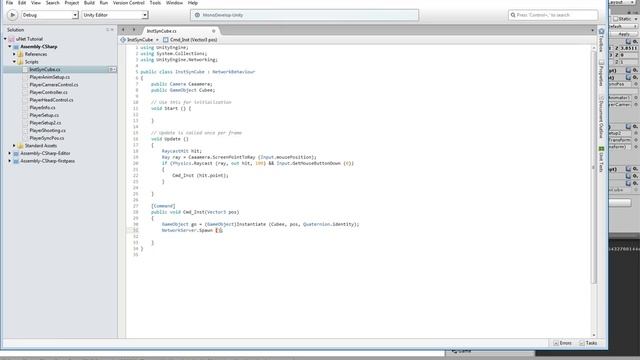
Task: Focus the 'Press Control+,' search field
Action: [x=553, y=15]
